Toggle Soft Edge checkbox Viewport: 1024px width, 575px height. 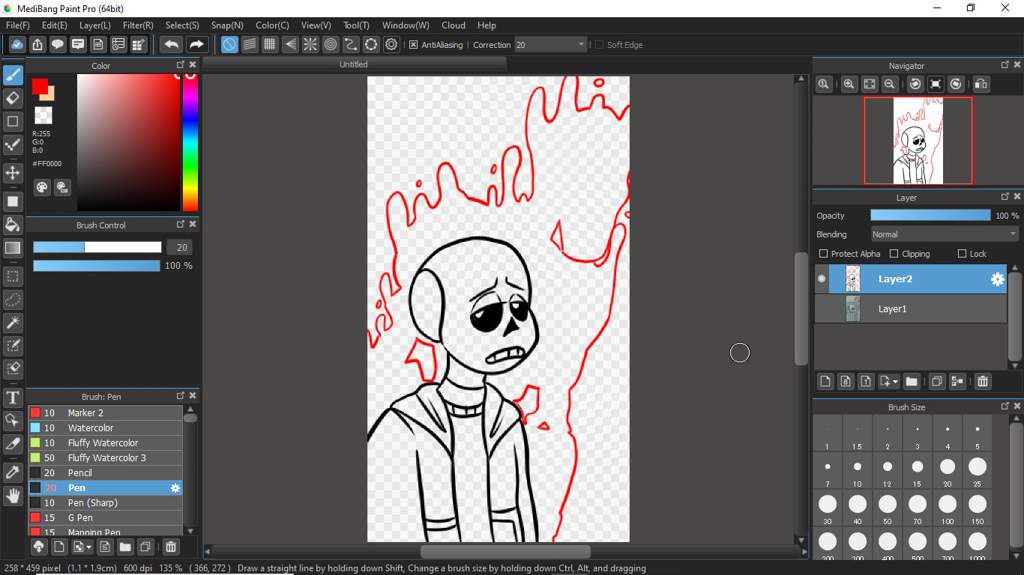click(x=599, y=44)
